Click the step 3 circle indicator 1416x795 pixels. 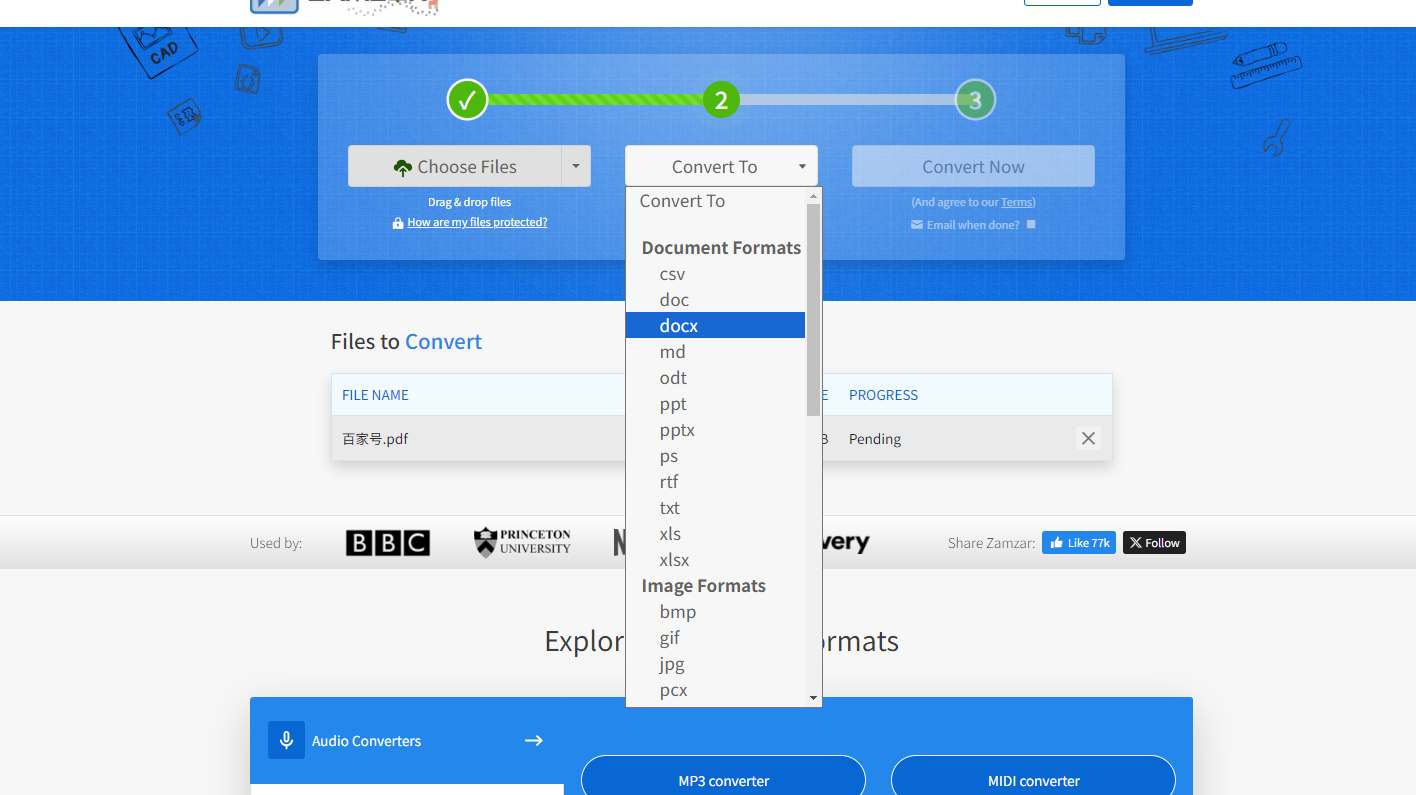point(975,100)
